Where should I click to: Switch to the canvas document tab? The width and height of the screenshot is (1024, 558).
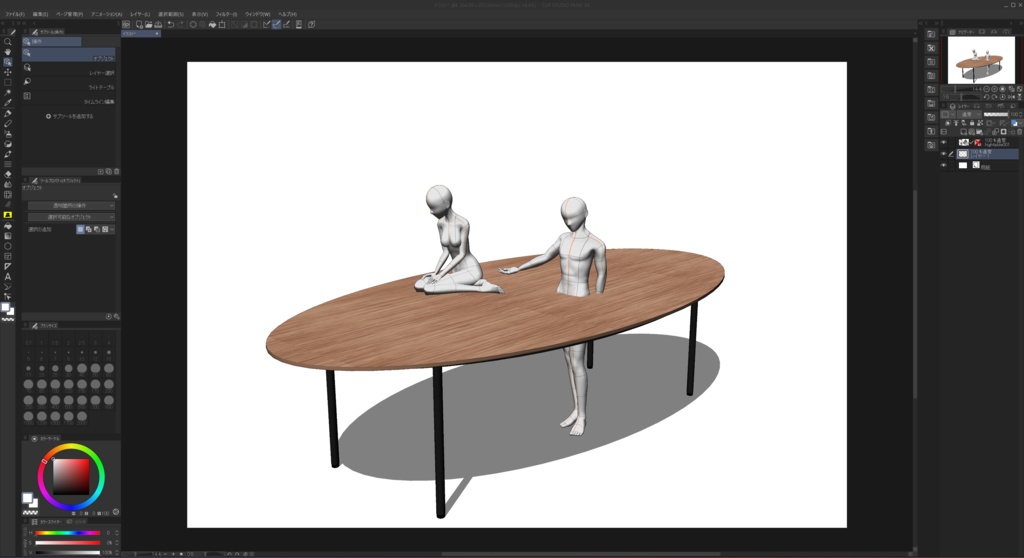pyautogui.click(x=140, y=33)
